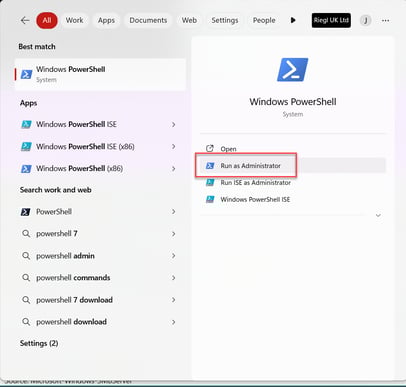
Task: Switch to the Apps filter tab
Action: [x=106, y=20]
